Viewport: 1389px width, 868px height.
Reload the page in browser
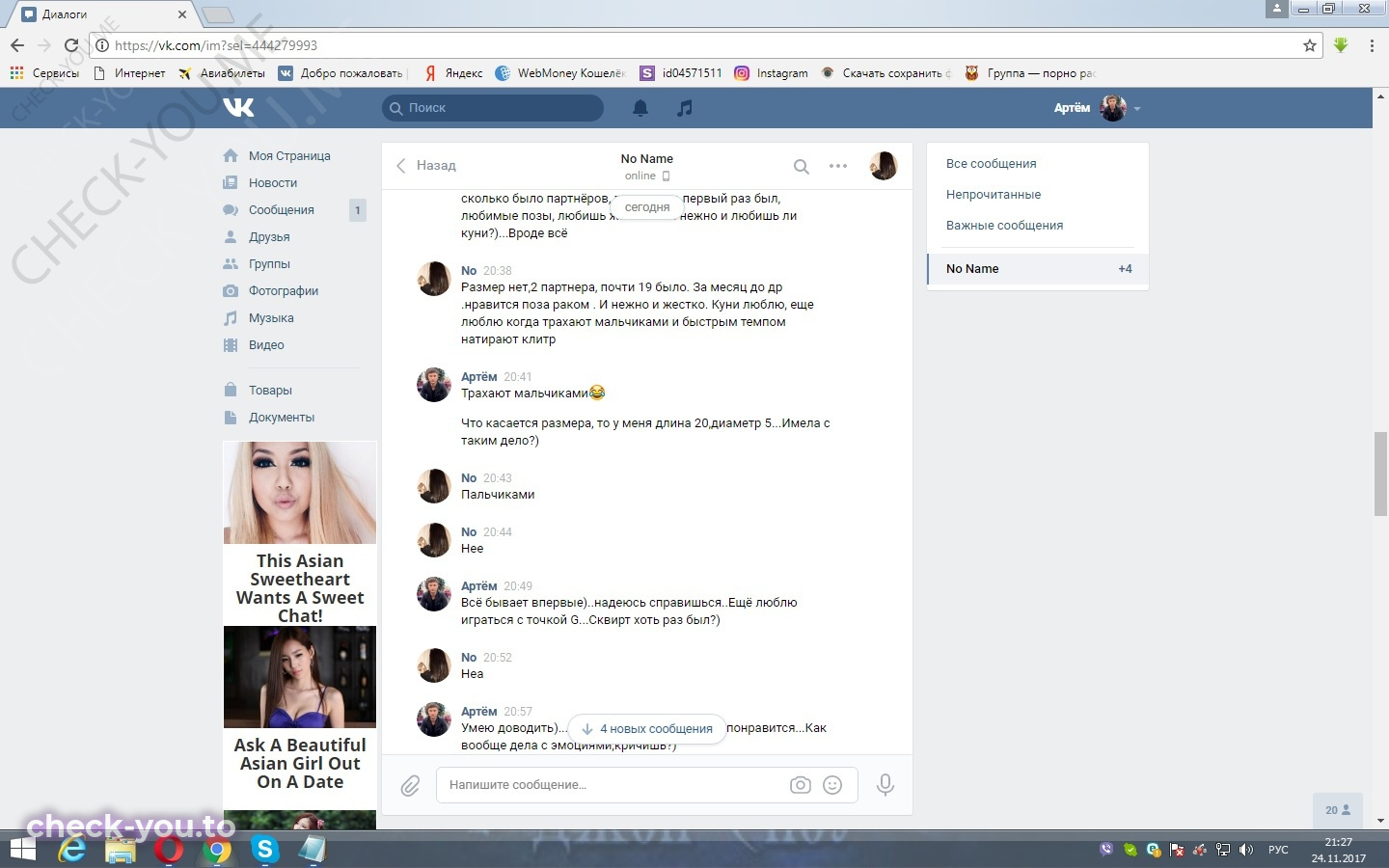pyautogui.click(x=70, y=45)
